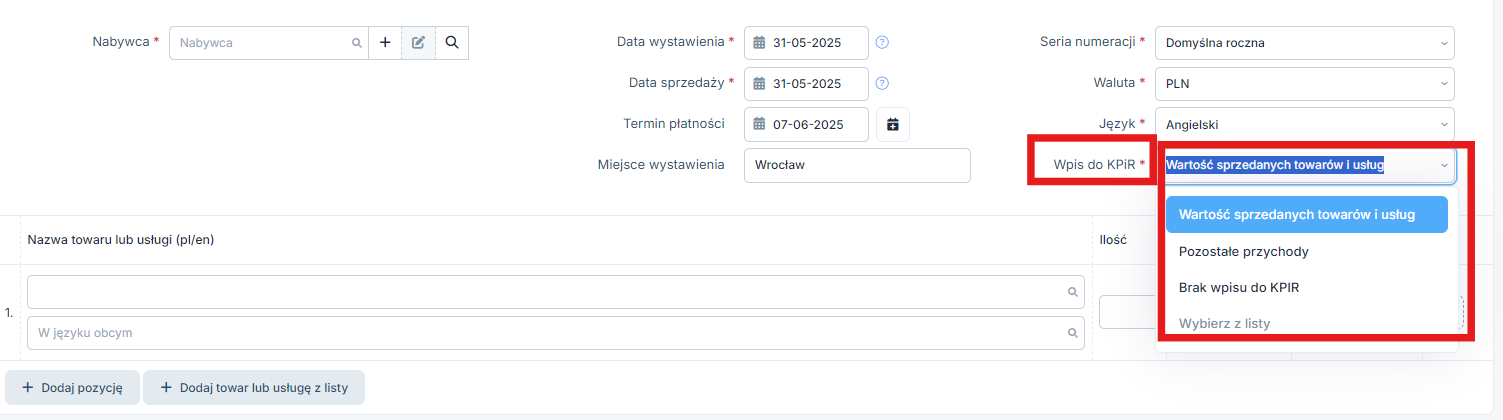Open help icon beside Data wystawienia
Viewport: 1503px width, 420px height.
[882, 43]
